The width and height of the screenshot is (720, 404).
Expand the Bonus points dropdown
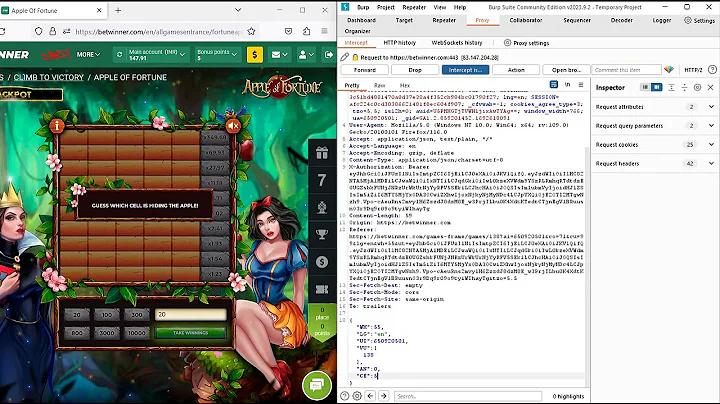[217, 55]
